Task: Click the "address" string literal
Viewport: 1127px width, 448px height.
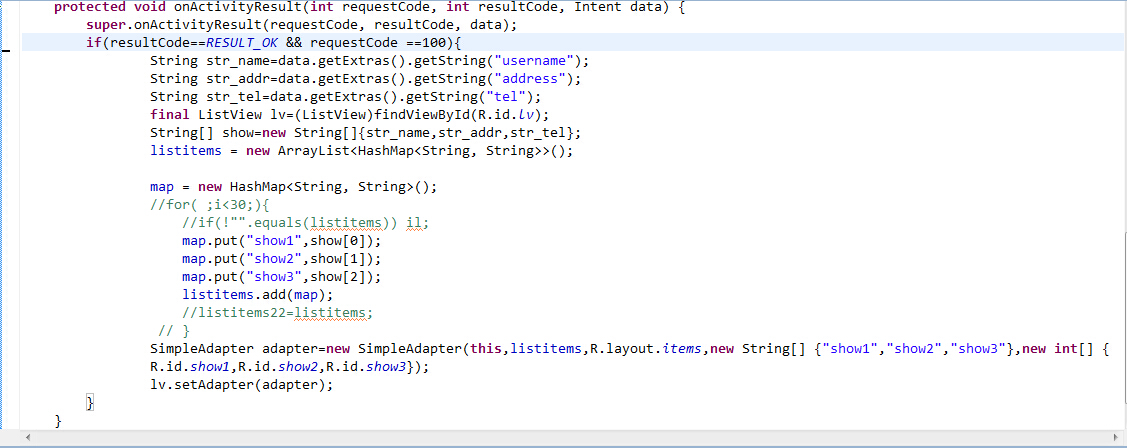Action: [530, 79]
